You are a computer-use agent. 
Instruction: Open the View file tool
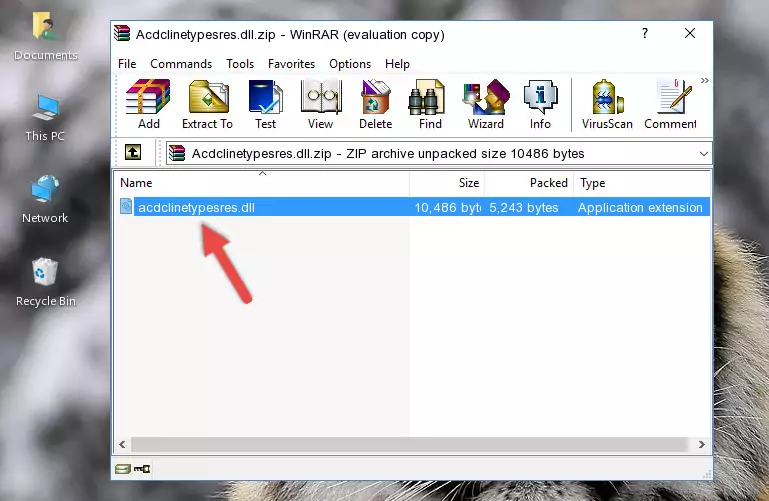[x=321, y=104]
